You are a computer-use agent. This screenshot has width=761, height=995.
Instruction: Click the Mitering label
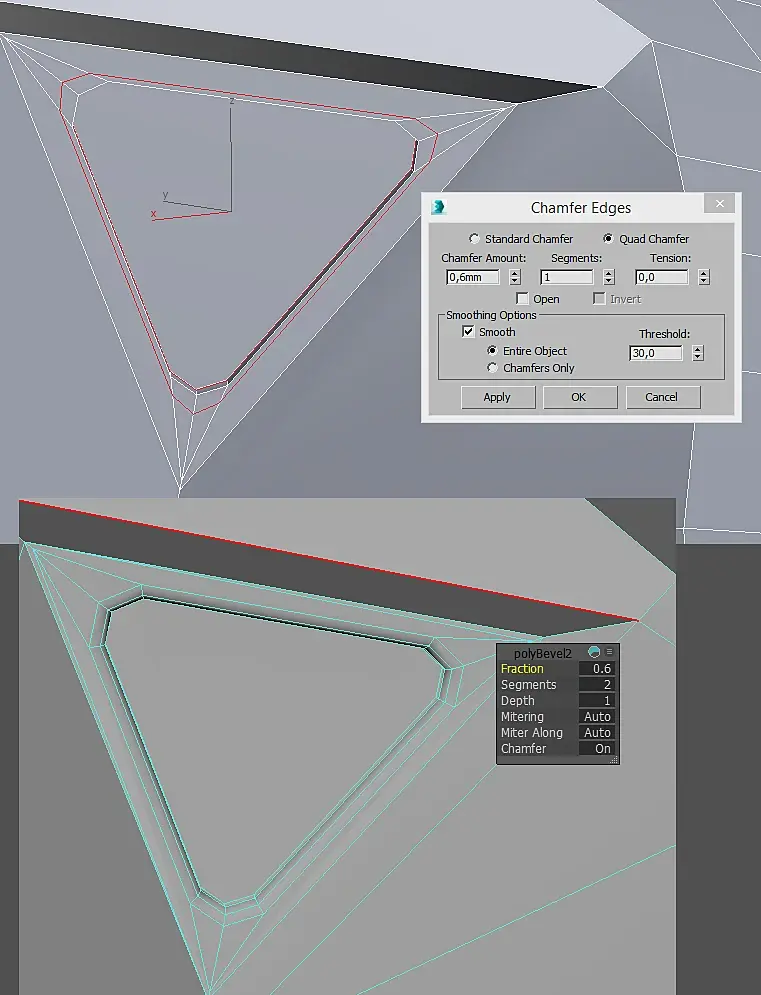(x=522, y=716)
